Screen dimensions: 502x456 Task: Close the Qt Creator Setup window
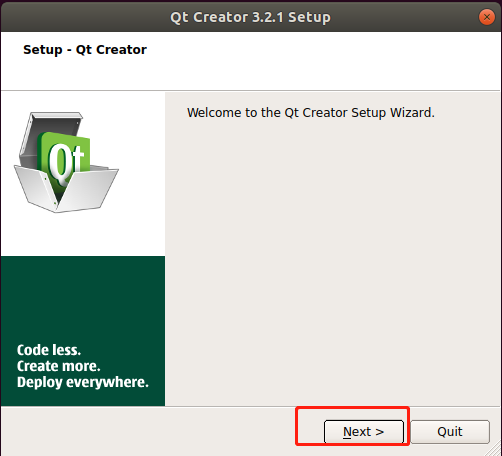487,17
